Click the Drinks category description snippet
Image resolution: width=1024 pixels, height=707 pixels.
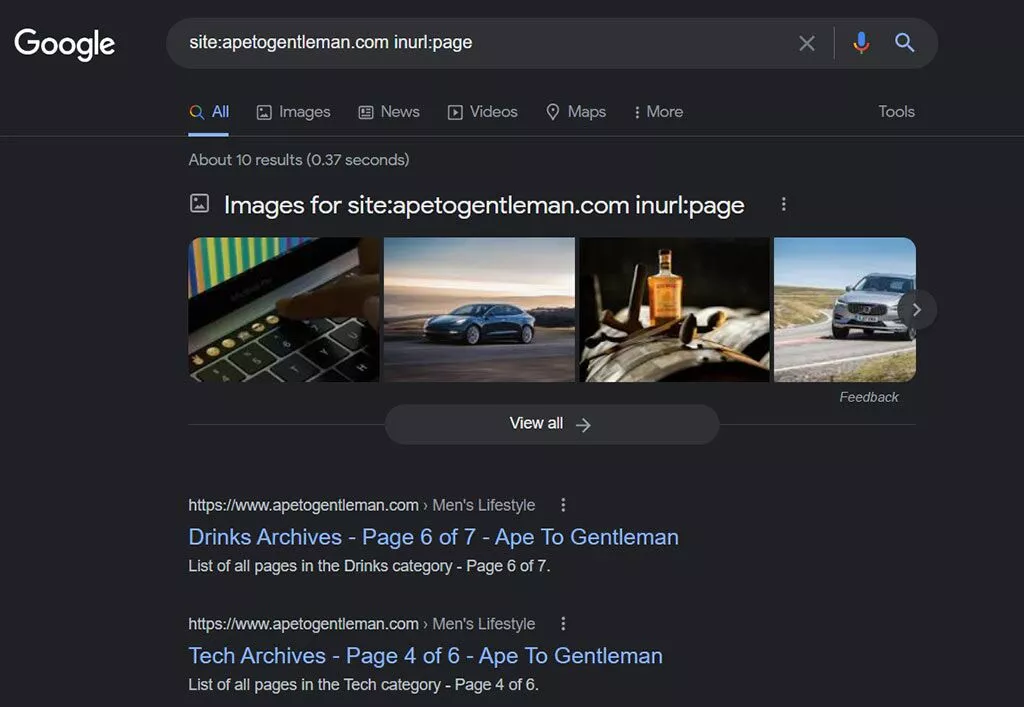pos(370,566)
